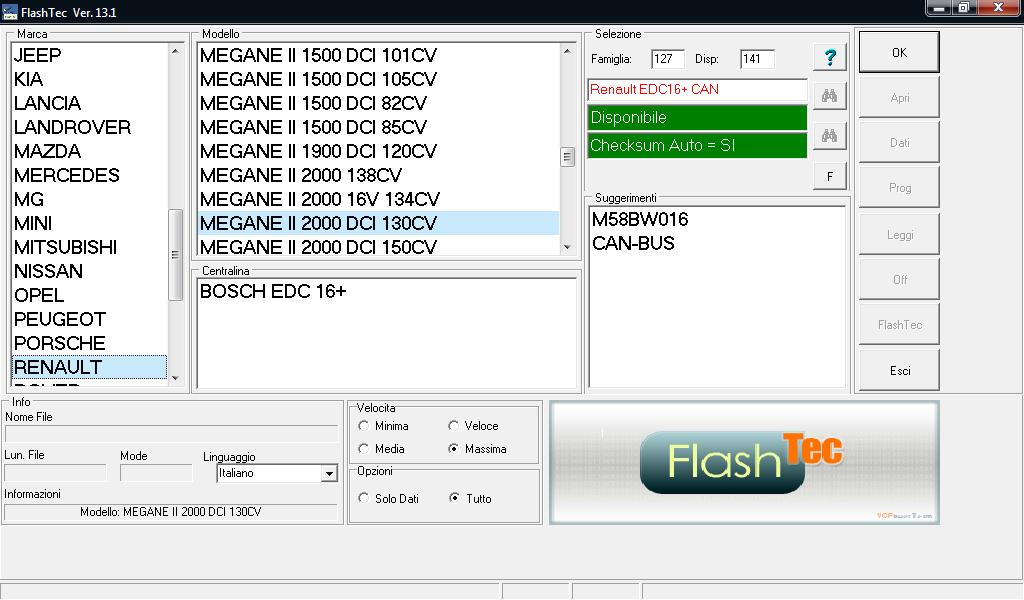
Task: Select NISSAN in the Marca list
Action: (x=89, y=271)
